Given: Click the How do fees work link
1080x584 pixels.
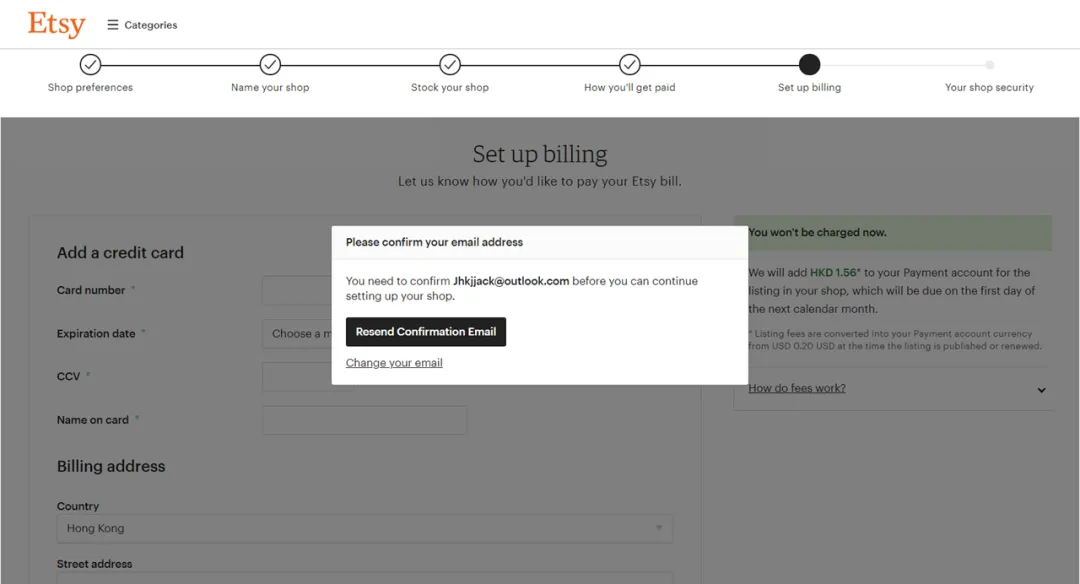Looking at the screenshot, I should click(797, 388).
